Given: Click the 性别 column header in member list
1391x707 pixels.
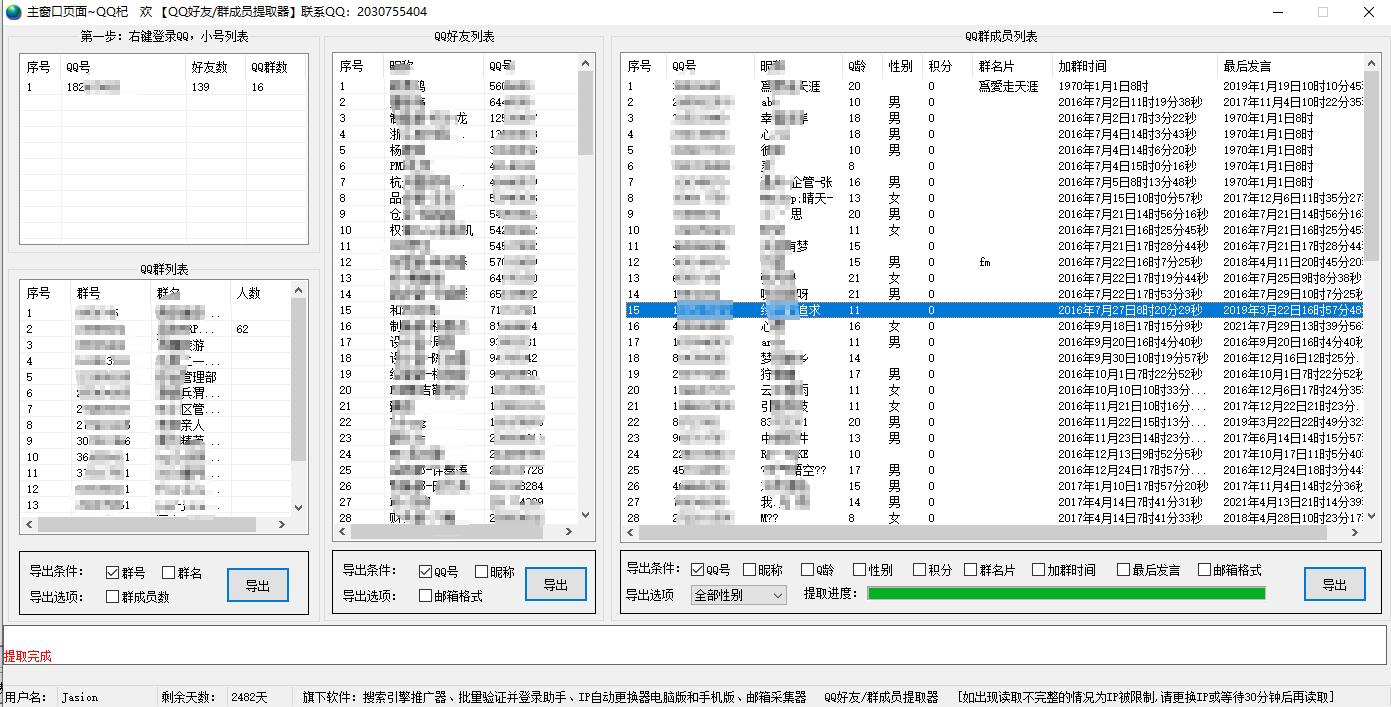Looking at the screenshot, I should coord(901,66).
